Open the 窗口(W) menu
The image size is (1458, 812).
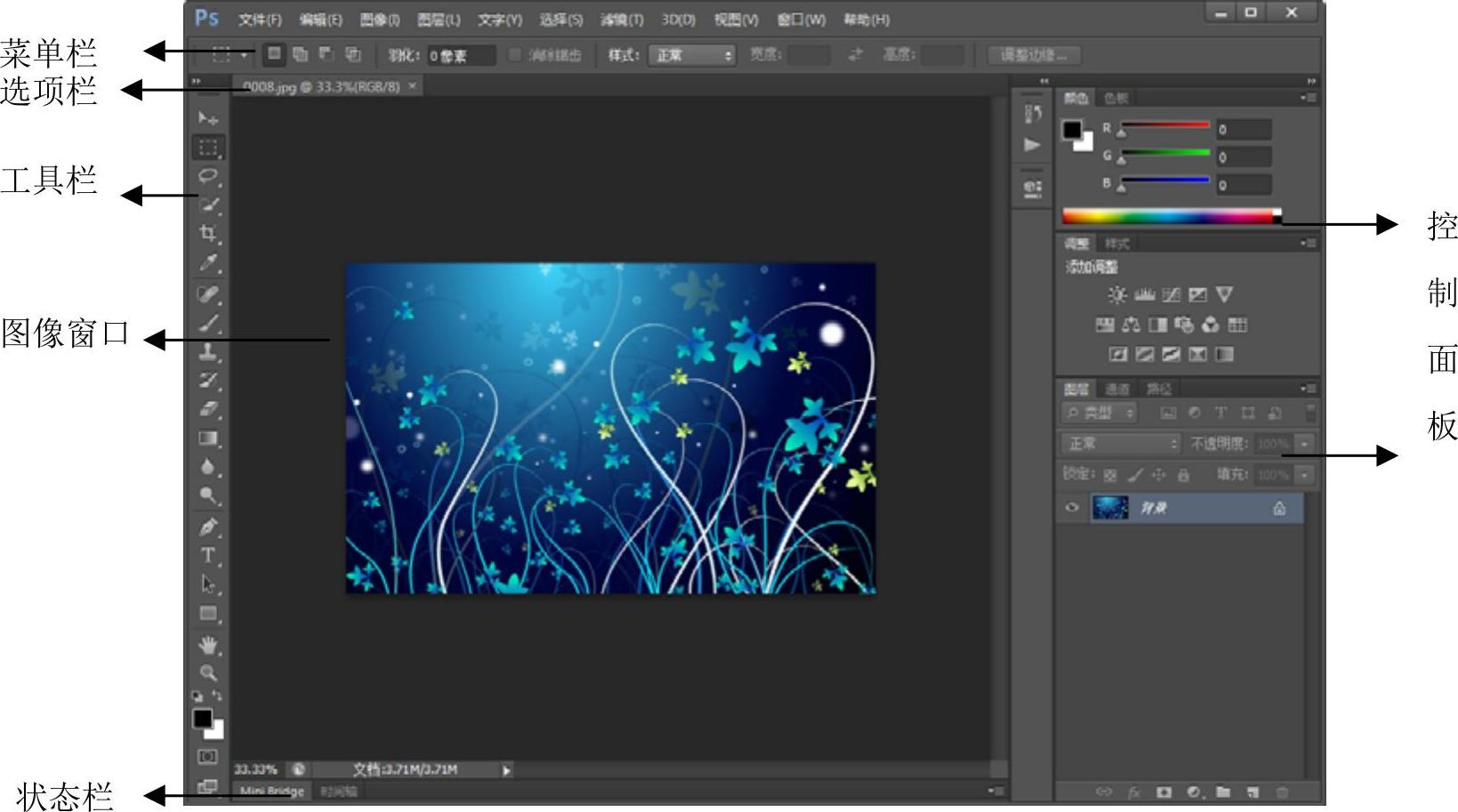[801, 20]
